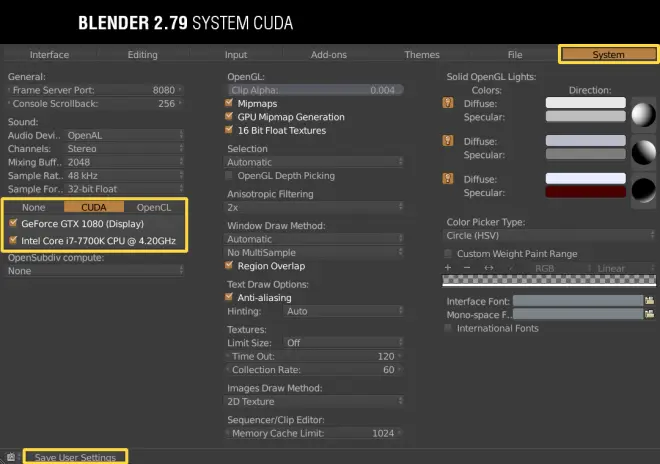This screenshot has height=464, width=660.
Task: Switch to the Add-ons tab
Action: (x=329, y=55)
